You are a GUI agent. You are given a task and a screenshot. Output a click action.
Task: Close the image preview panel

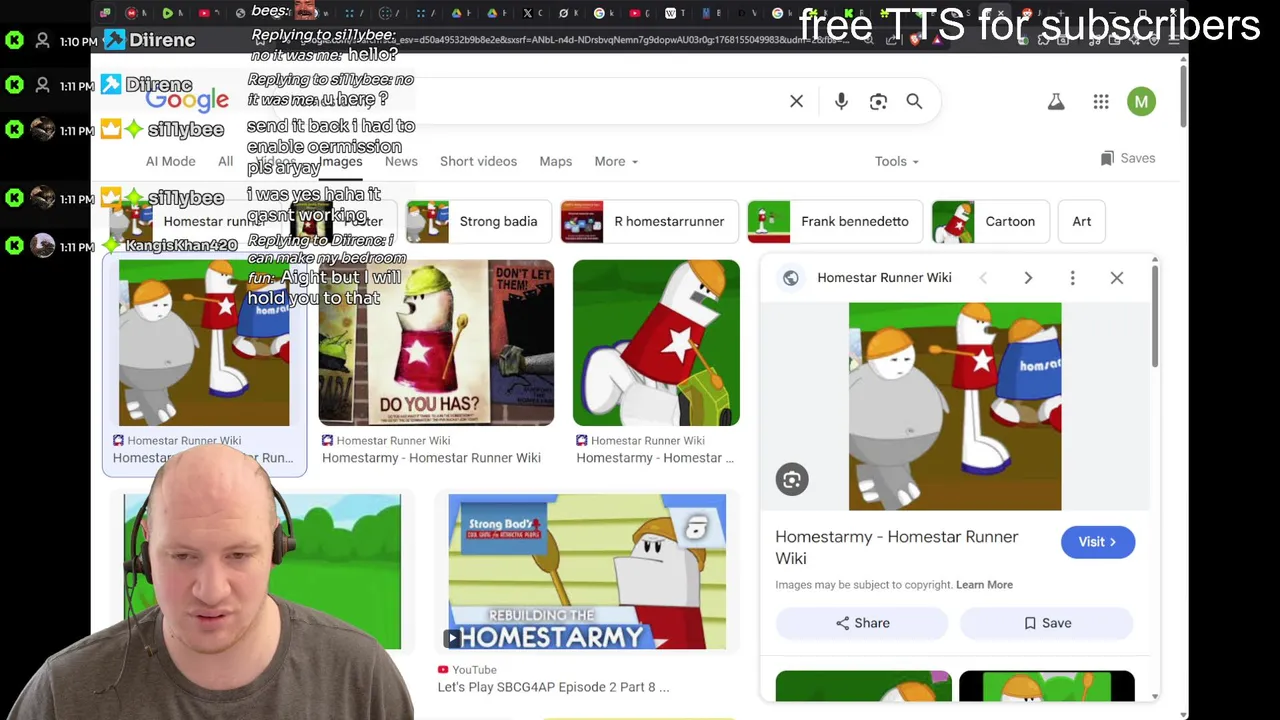click(1117, 278)
